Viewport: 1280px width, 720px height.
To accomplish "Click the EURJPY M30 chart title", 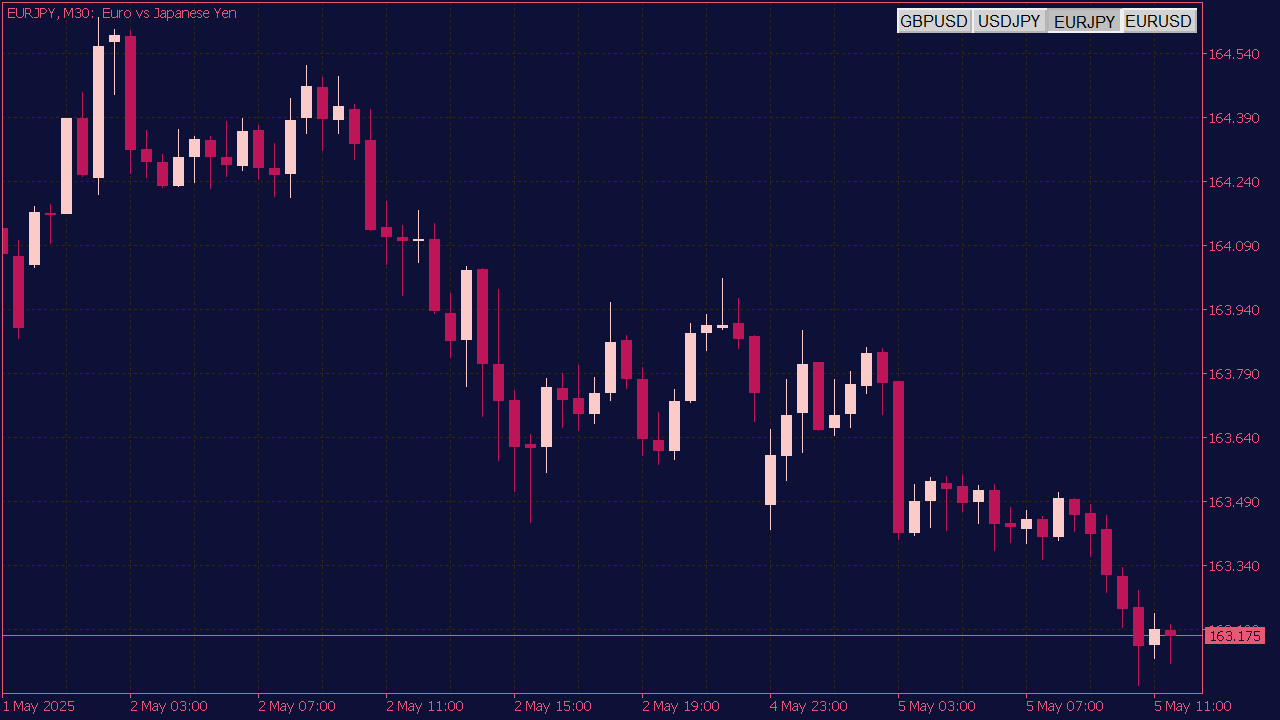I will pos(120,13).
